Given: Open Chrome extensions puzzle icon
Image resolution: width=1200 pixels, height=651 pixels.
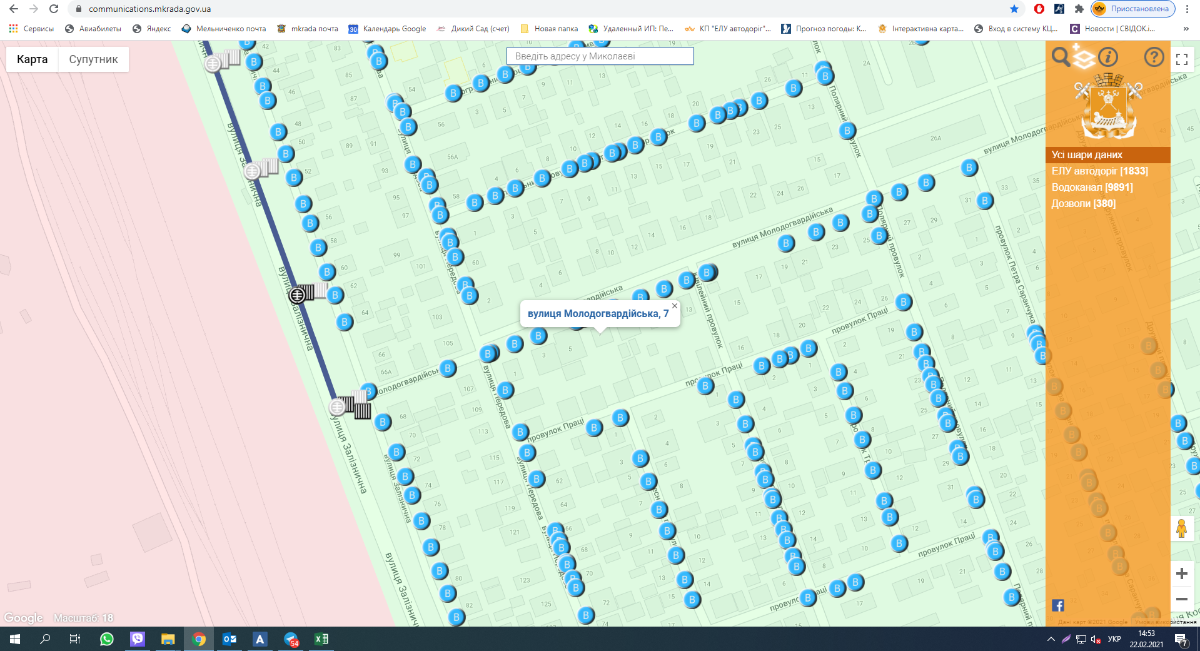Looking at the screenshot, I should pyautogui.click(x=1079, y=8).
